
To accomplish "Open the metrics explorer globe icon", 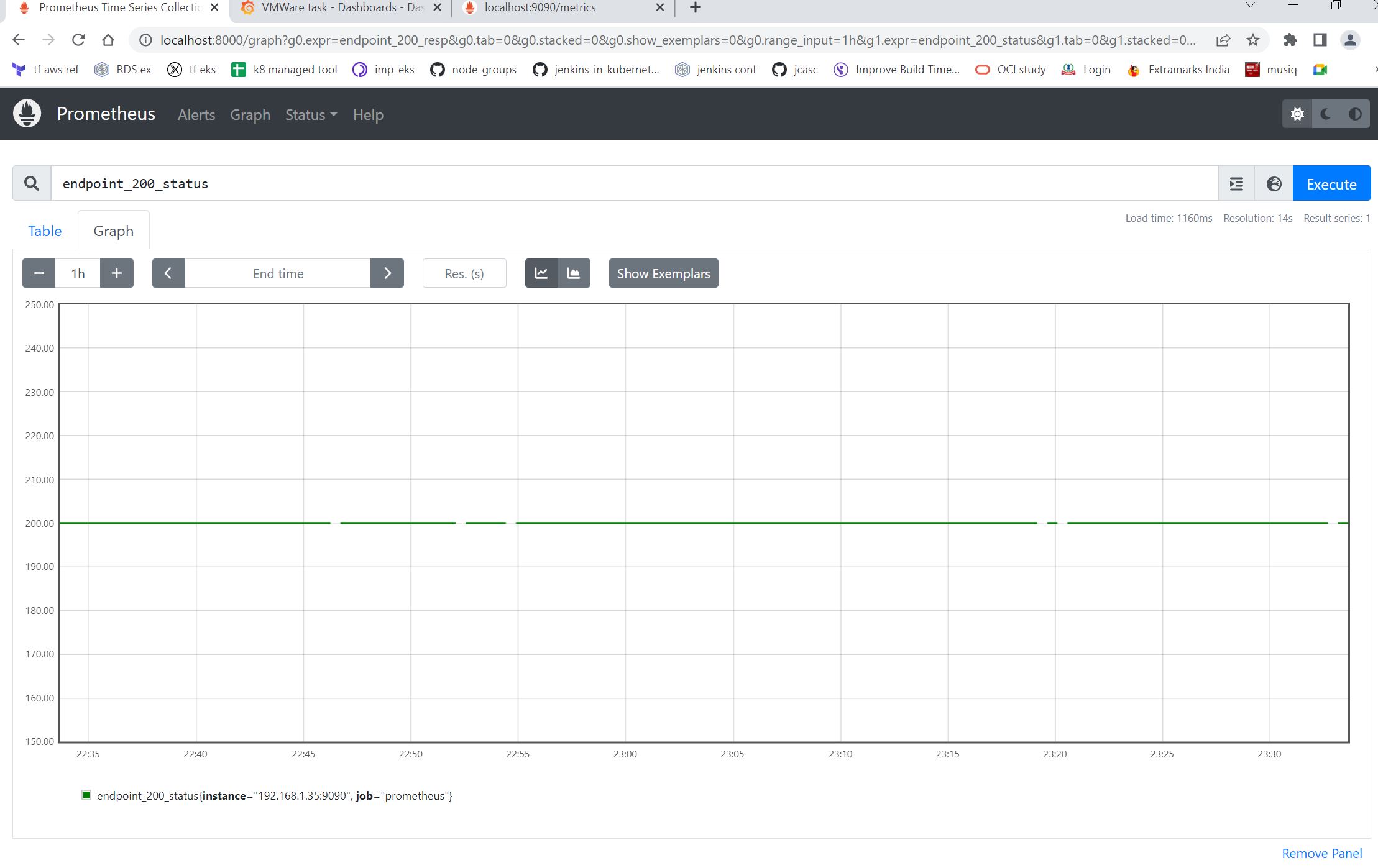I will pyautogui.click(x=1274, y=184).
